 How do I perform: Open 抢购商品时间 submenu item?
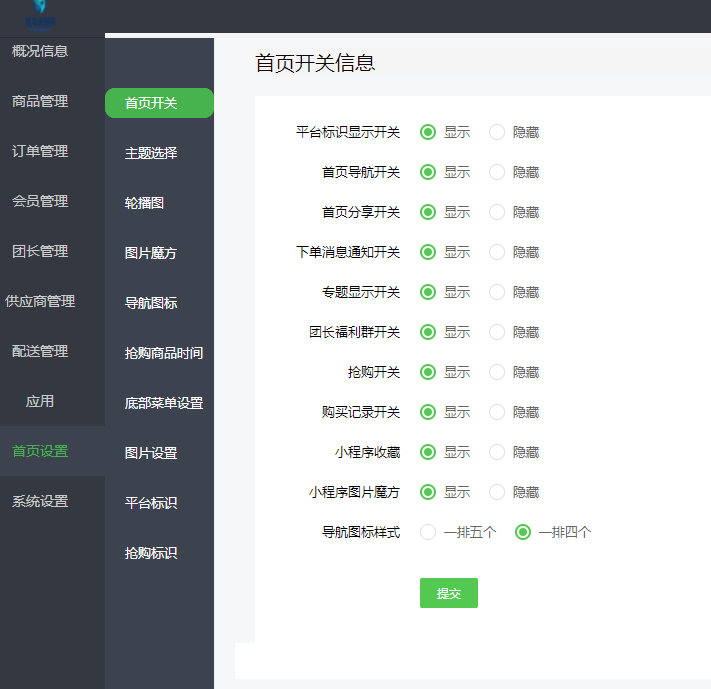point(164,353)
